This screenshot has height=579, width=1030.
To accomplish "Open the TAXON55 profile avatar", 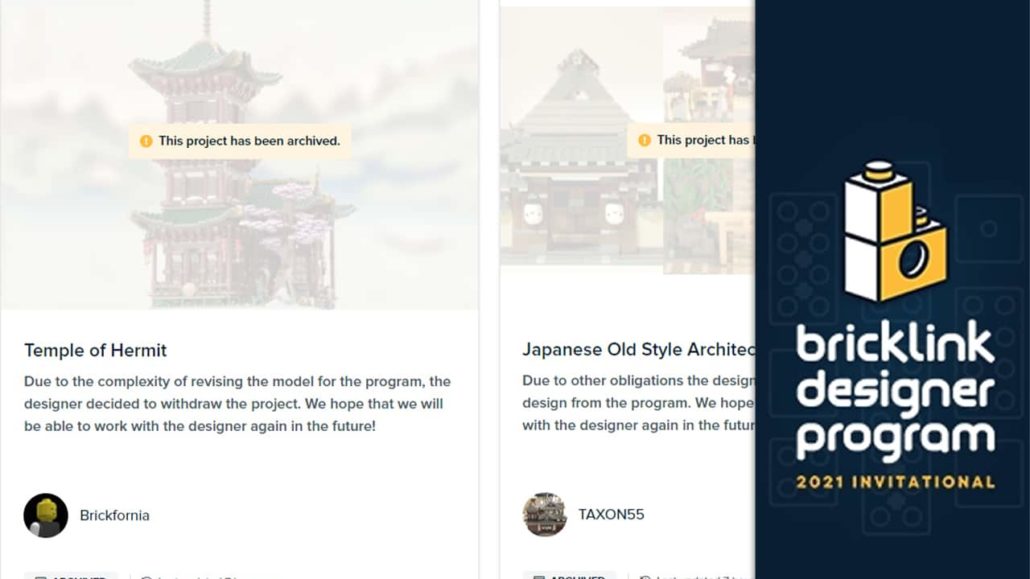I will click(545, 515).
